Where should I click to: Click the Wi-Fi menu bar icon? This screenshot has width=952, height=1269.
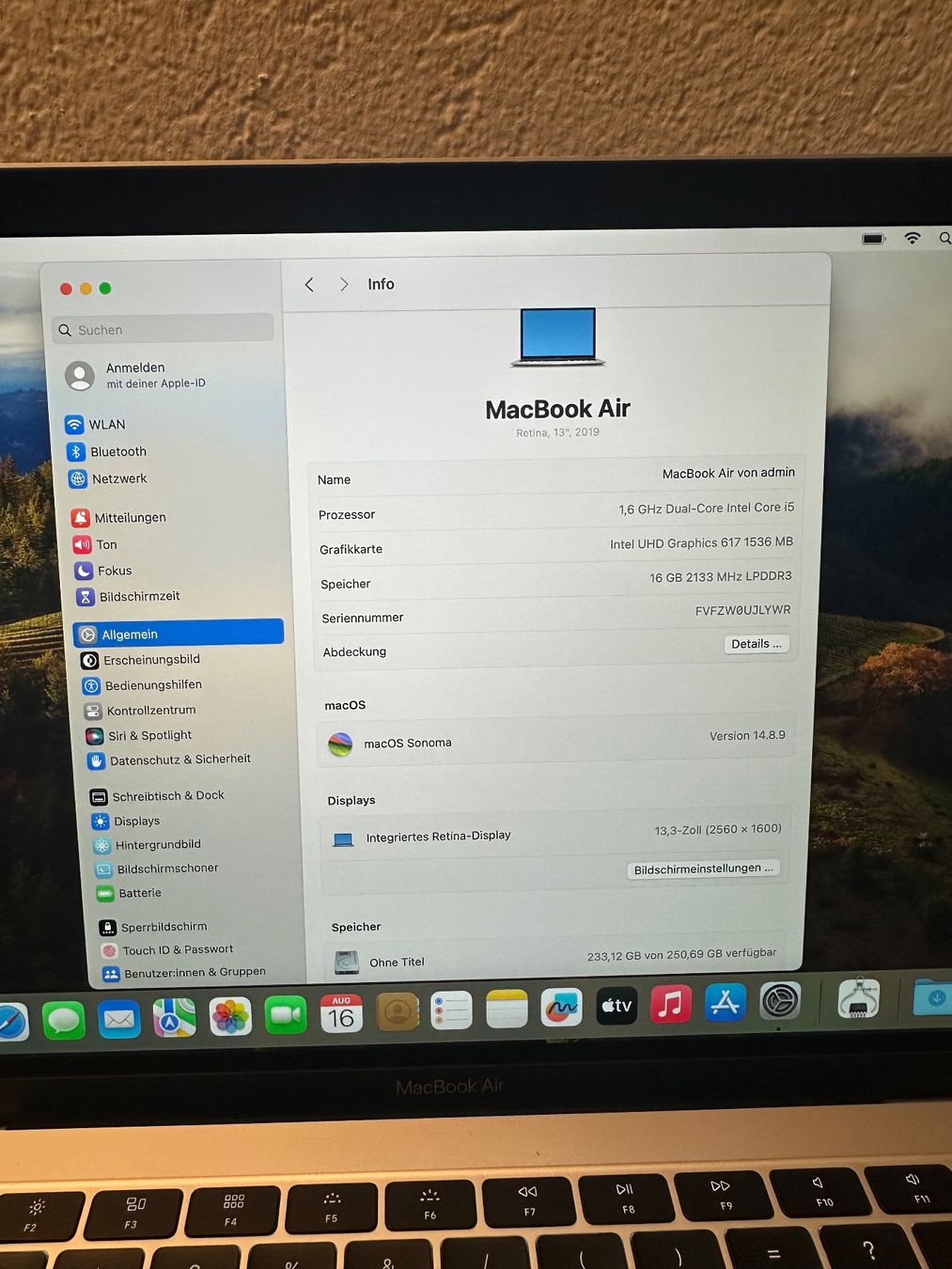[x=913, y=238]
